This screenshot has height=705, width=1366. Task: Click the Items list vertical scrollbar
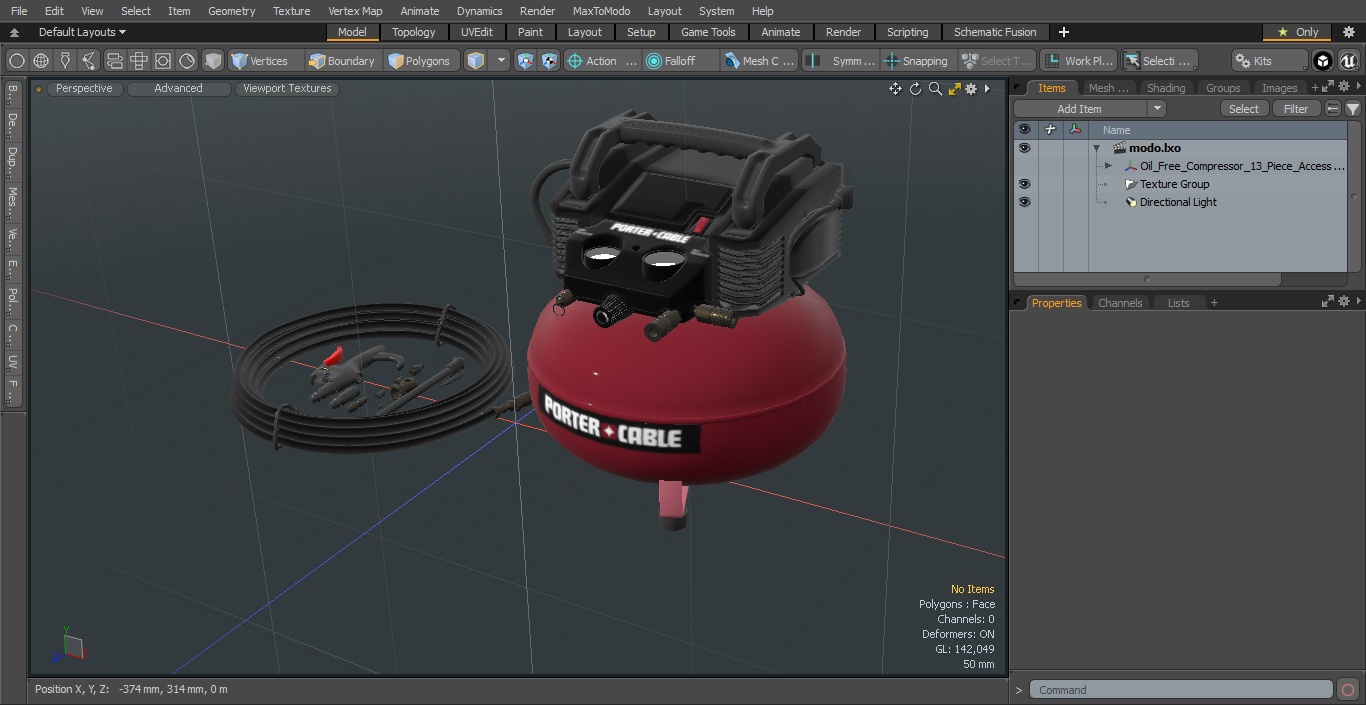1354,196
